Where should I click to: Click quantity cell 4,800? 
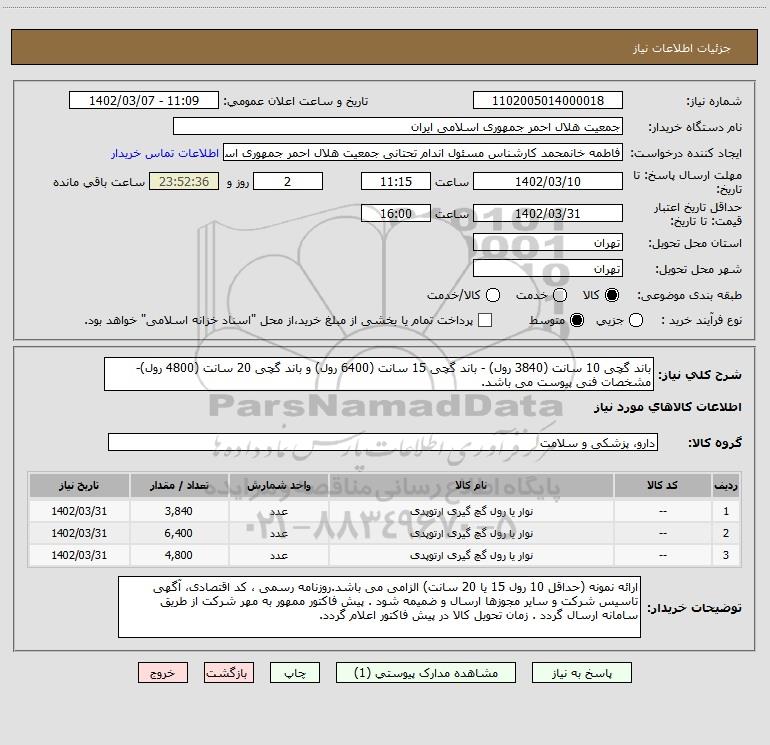coord(179,555)
